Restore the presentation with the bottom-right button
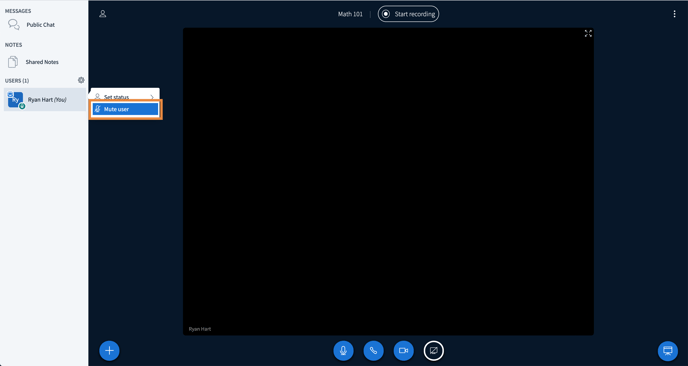 coord(668,351)
